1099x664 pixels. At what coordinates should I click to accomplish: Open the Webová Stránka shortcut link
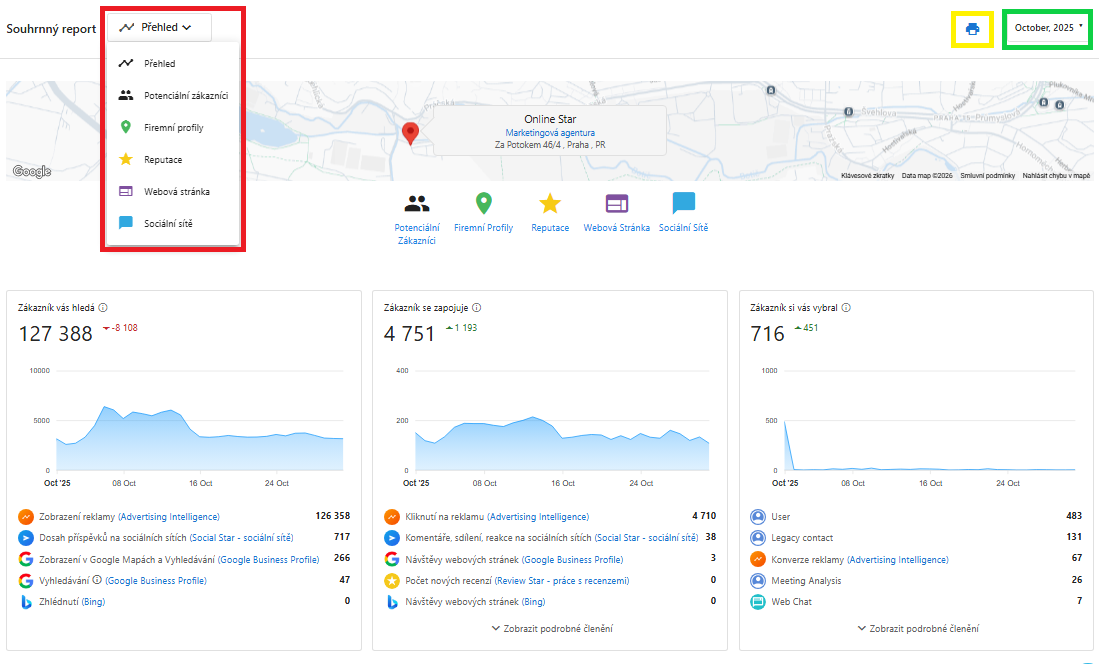tap(617, 228)
